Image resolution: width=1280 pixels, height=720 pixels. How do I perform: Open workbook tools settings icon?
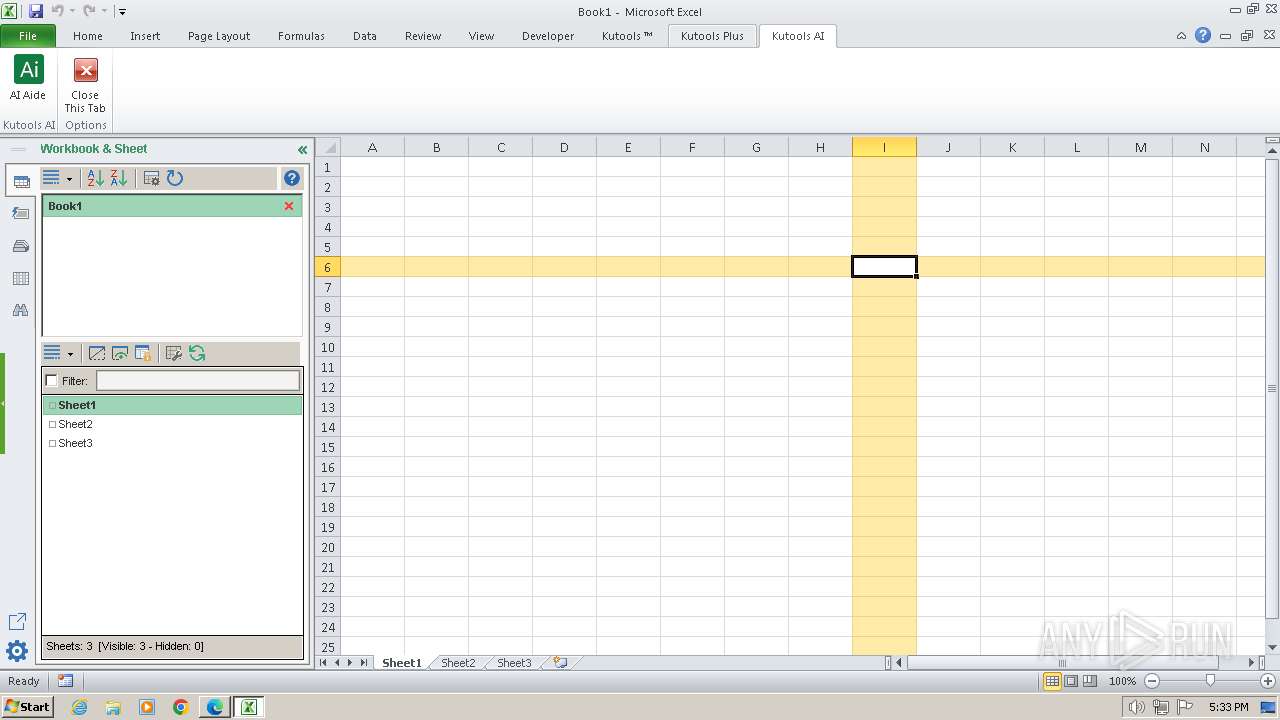click(152, 178)
